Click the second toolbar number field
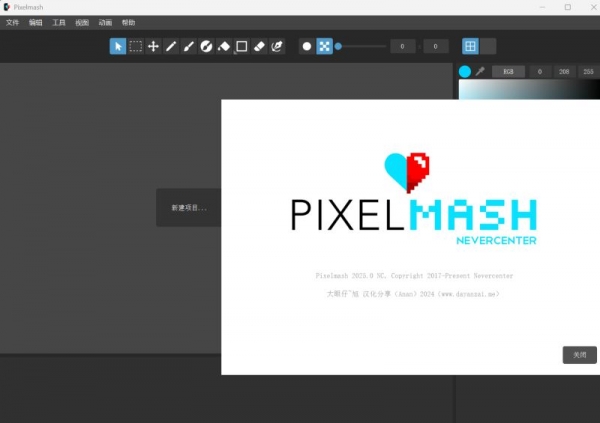The height and width of the screenshot is (423, 600). click(435, 46)
